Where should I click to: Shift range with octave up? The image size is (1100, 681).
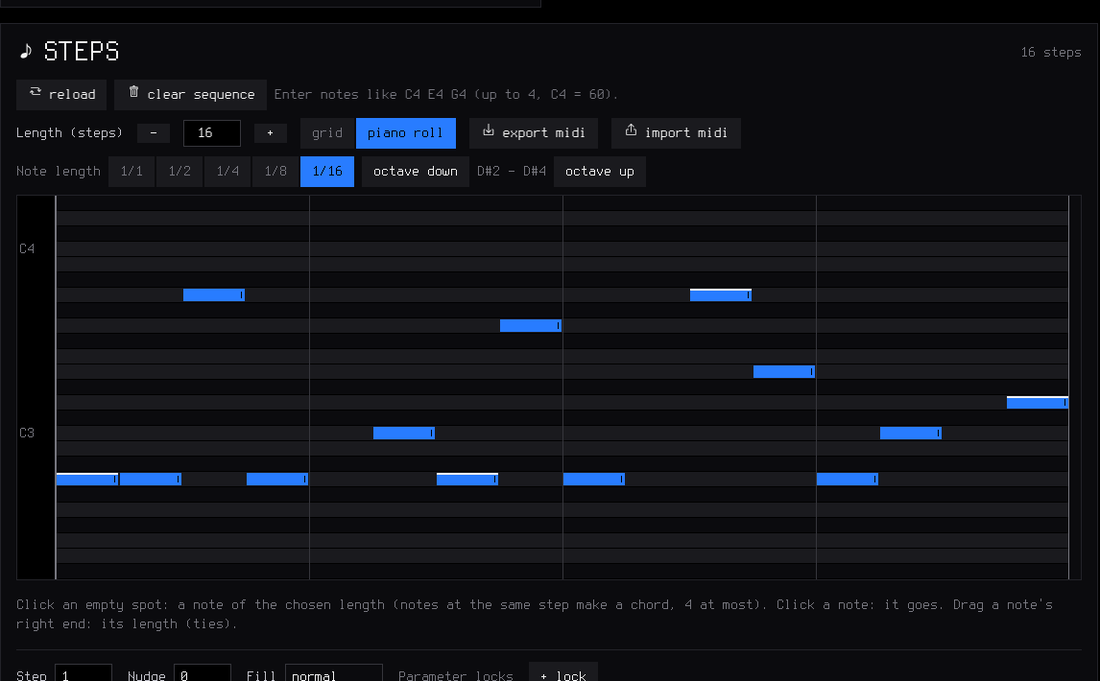pos(600,172)
